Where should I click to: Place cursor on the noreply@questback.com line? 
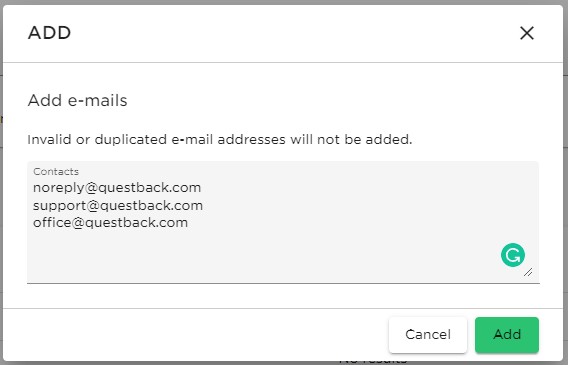117,188
